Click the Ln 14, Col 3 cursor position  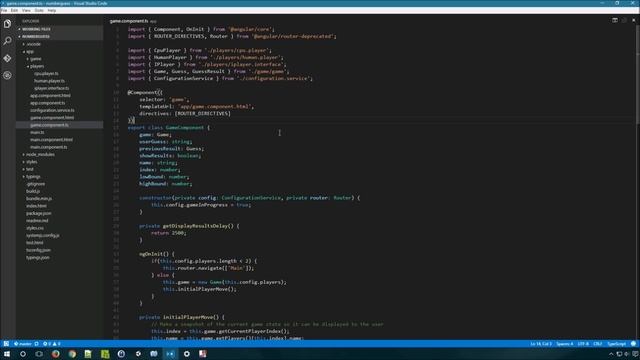541,344
